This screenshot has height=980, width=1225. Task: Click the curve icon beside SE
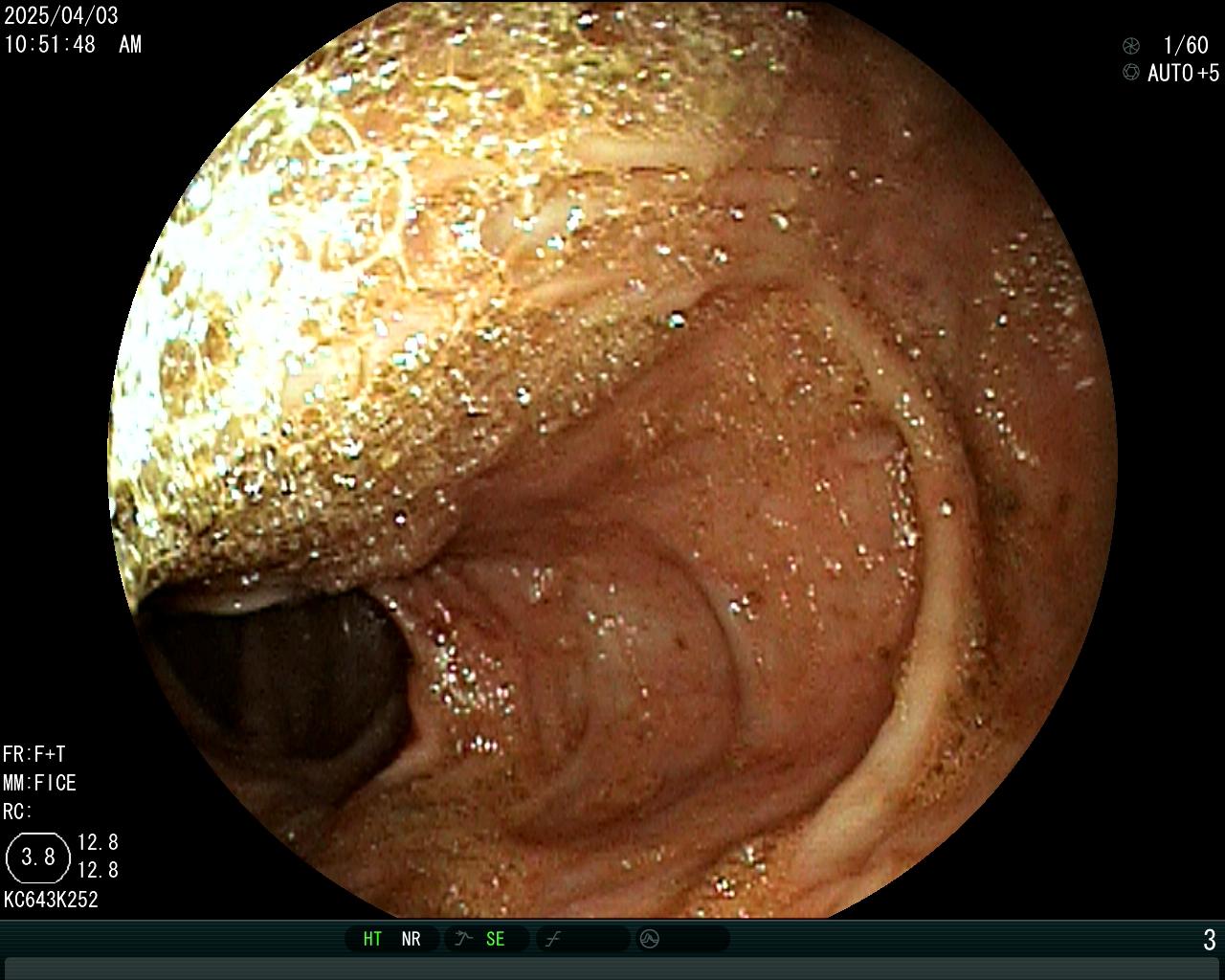464,939
